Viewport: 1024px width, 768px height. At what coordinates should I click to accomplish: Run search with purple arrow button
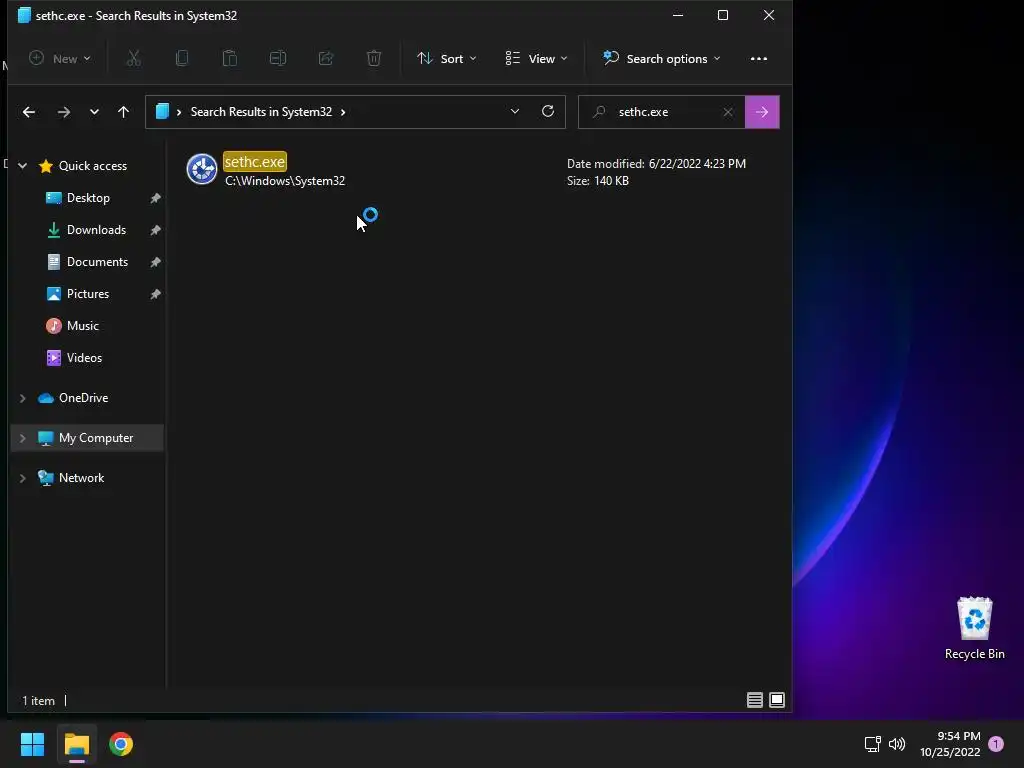(762, 112)
